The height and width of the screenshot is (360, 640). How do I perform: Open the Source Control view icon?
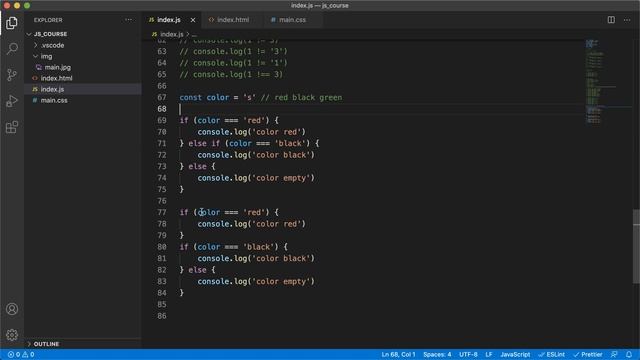pyautogui.click(x=12, y=75)
